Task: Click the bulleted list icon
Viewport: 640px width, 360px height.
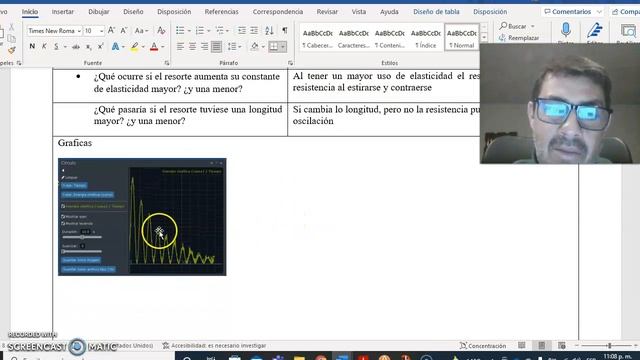Action: tap(180, 31)
